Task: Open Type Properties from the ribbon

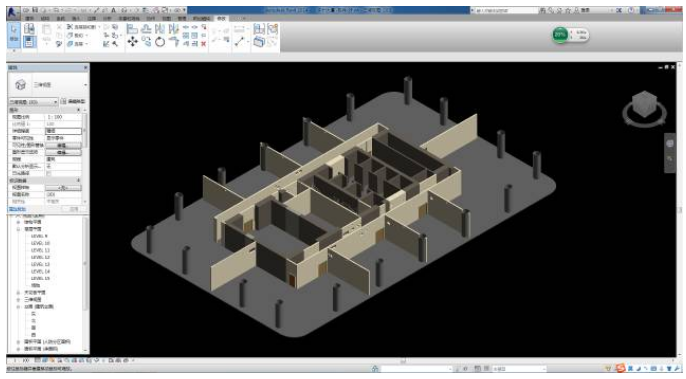Action: 29,29
